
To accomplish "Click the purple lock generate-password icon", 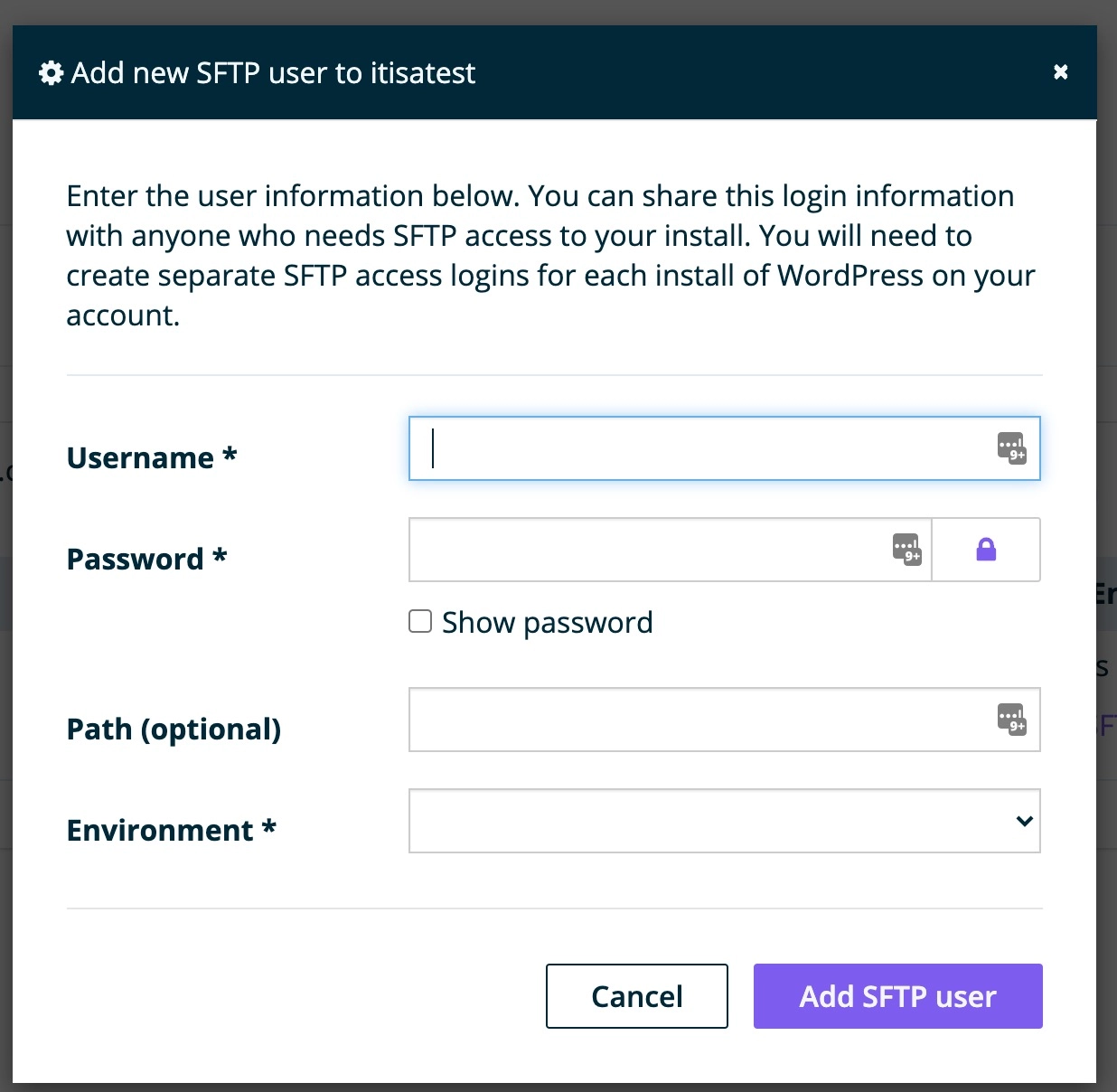I will (x=986, y=550).
